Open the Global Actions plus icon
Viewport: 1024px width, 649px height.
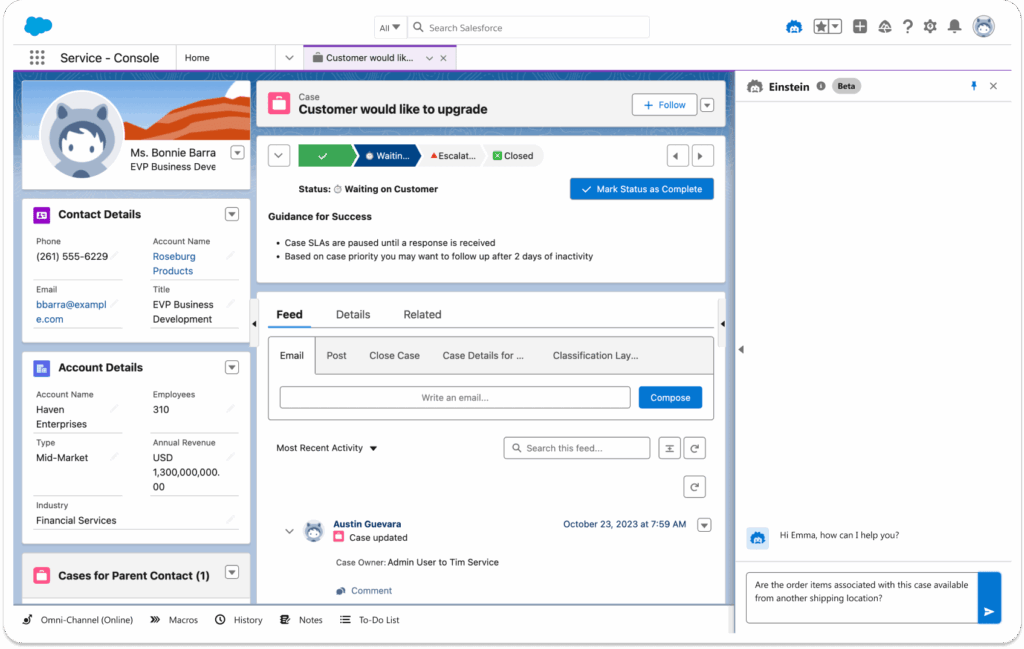(860, 27)
